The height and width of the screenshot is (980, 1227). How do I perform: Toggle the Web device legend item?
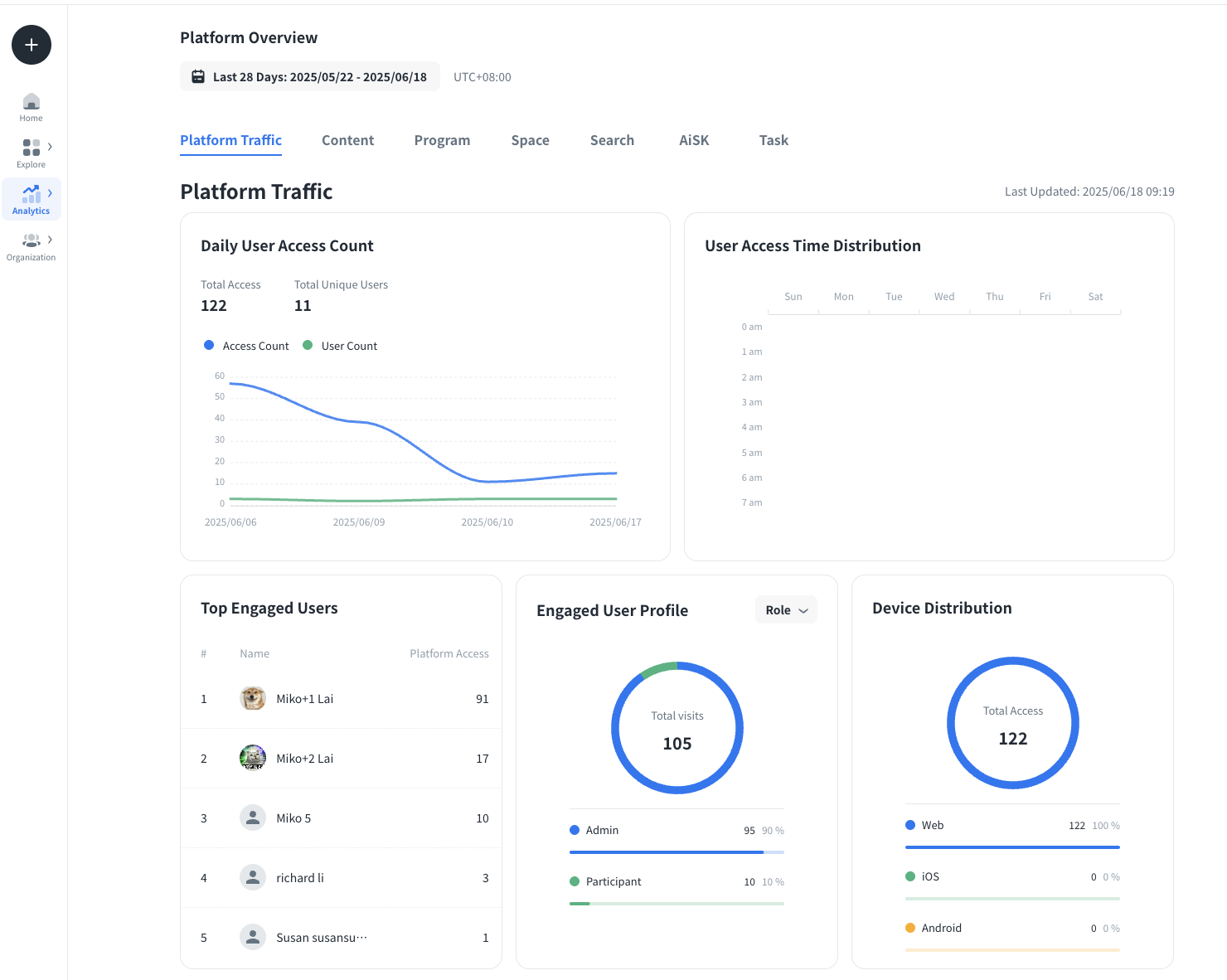click(924, 826)
